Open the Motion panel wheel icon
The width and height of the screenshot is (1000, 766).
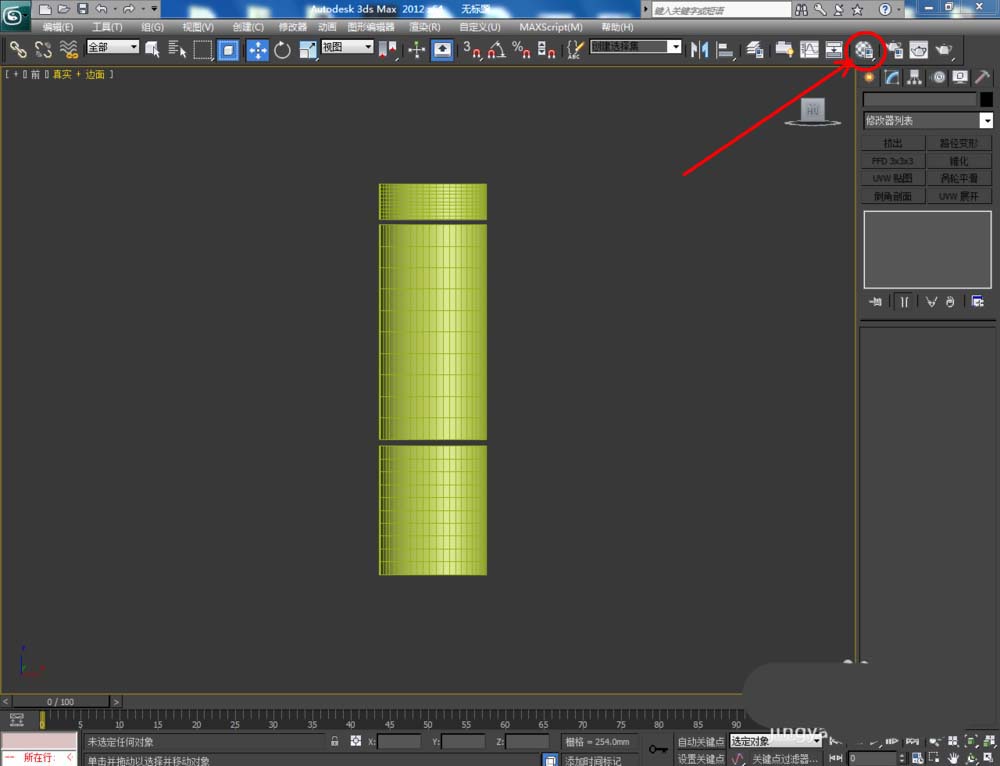(x=938, y=77)
